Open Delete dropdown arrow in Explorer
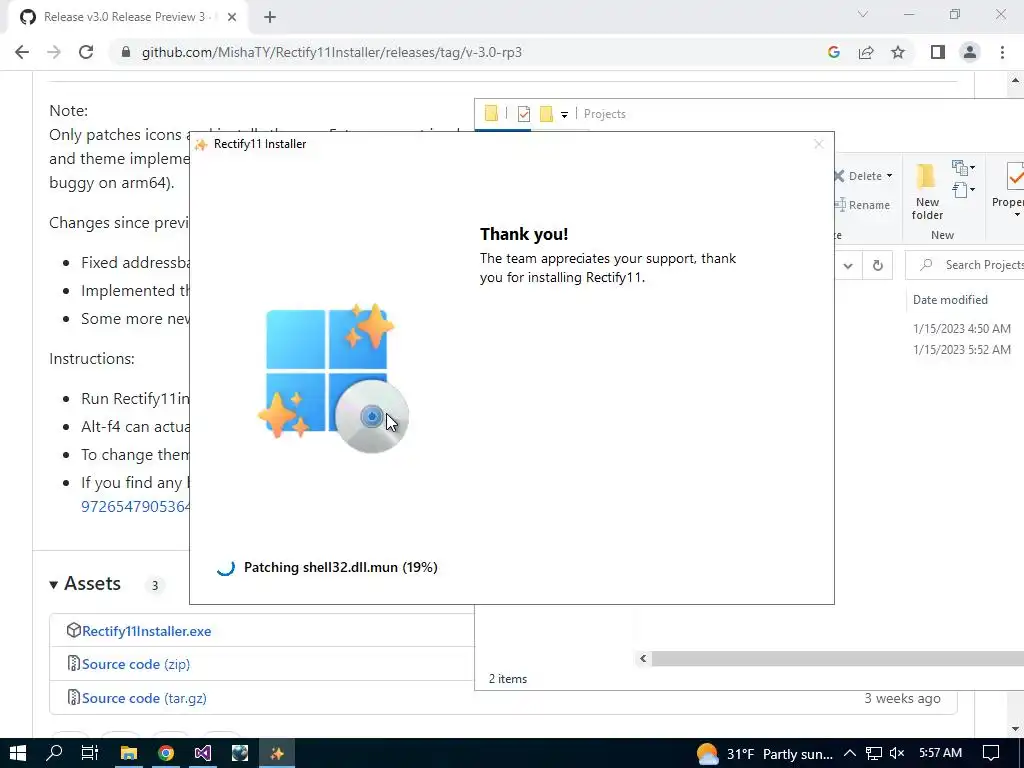 pos(889,176)
